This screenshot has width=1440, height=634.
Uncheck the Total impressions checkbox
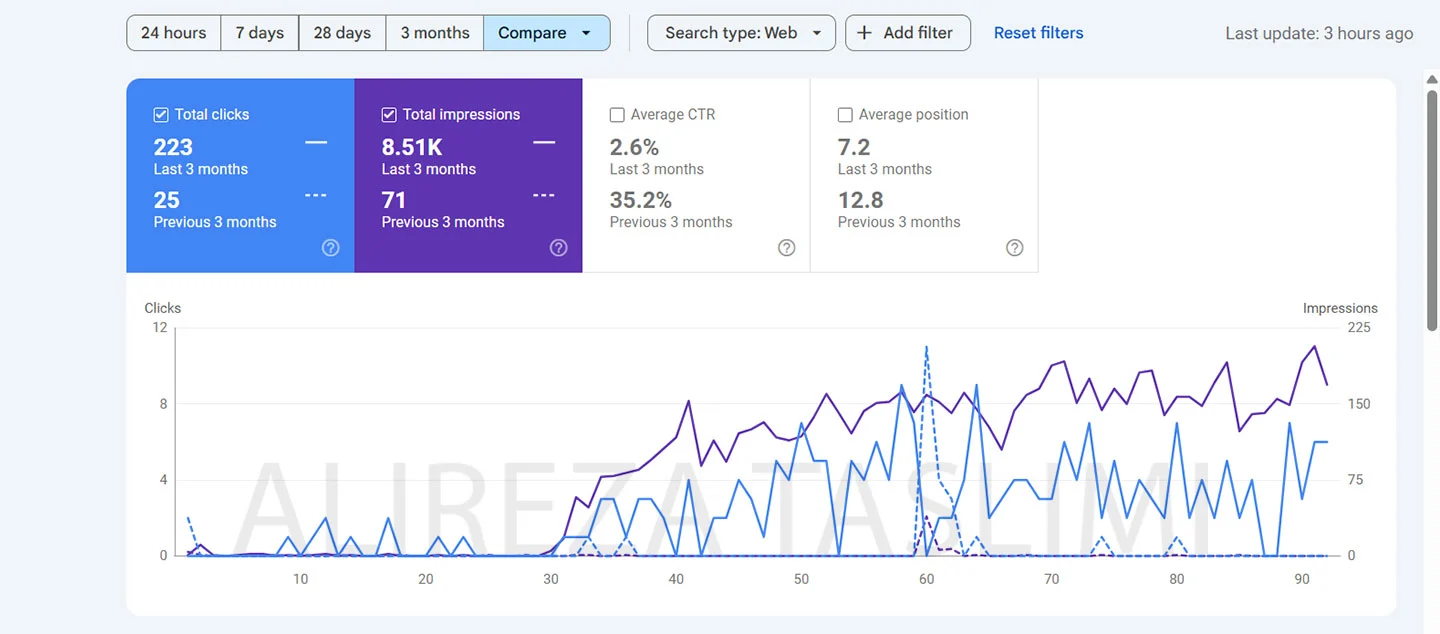point(389,115)
